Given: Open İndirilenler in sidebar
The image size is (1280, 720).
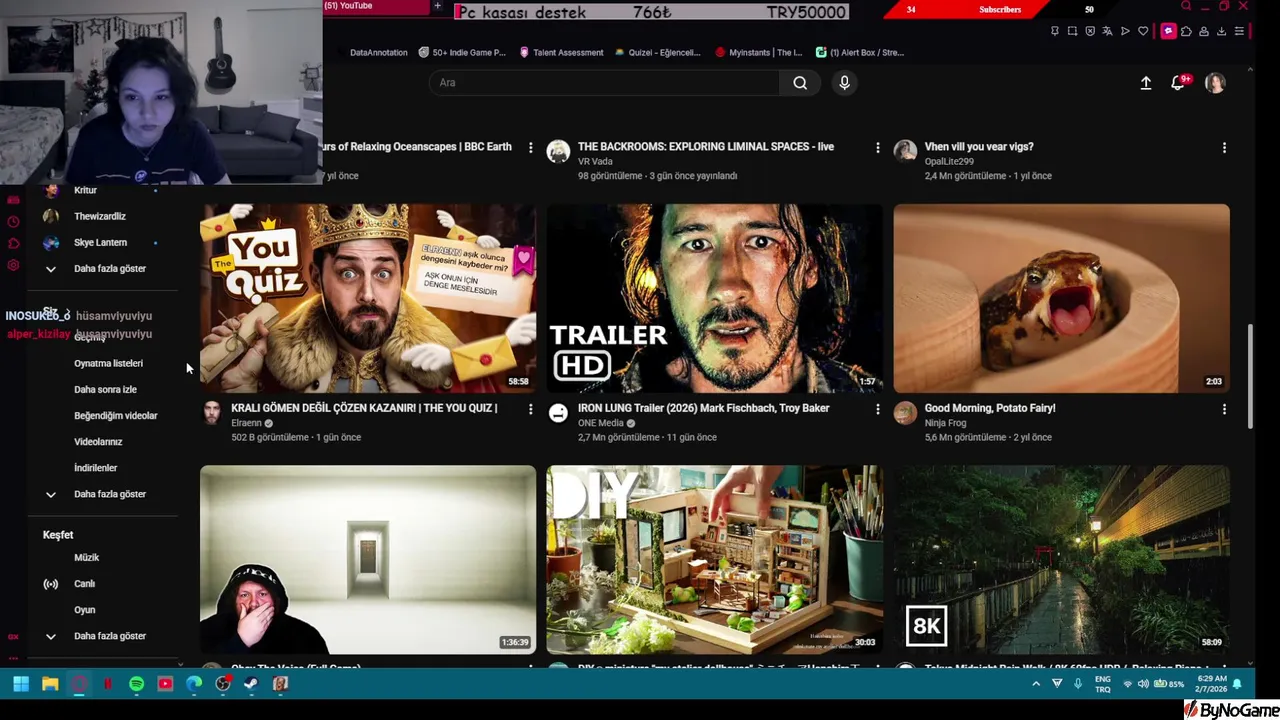Looking at the screenshot, I should pos(96,468).
